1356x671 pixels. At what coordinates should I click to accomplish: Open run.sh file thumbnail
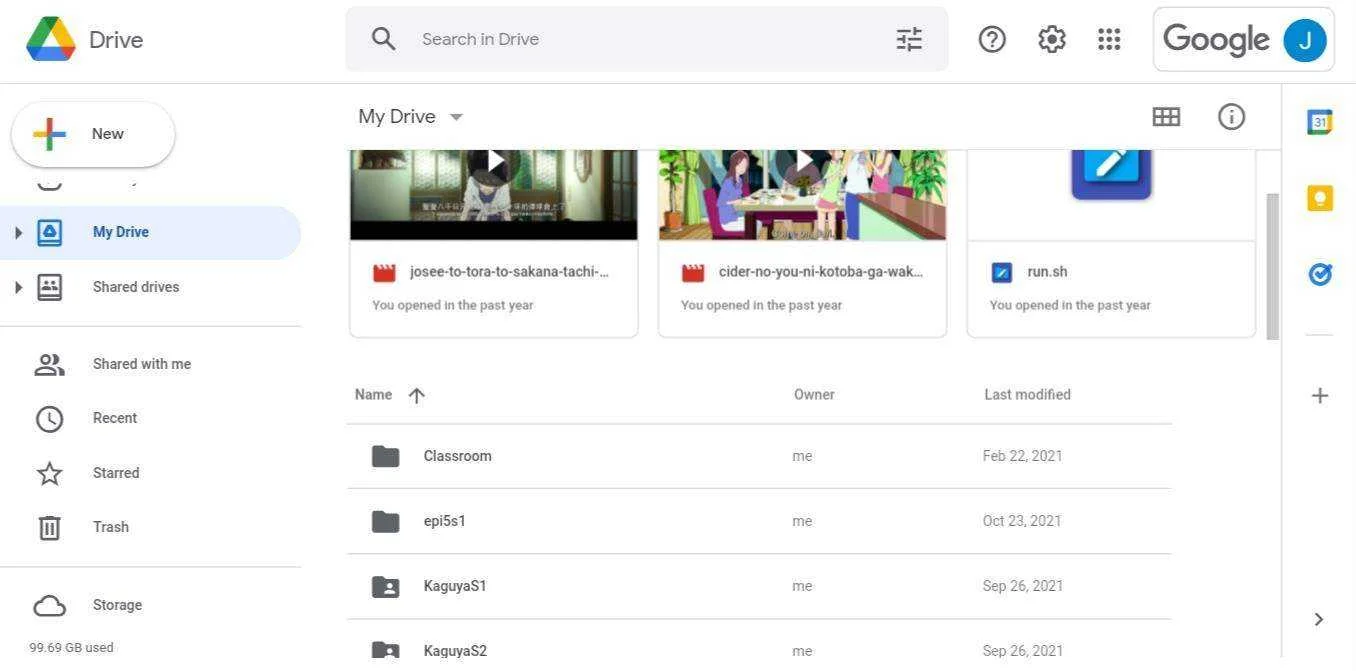[1111, 195]
